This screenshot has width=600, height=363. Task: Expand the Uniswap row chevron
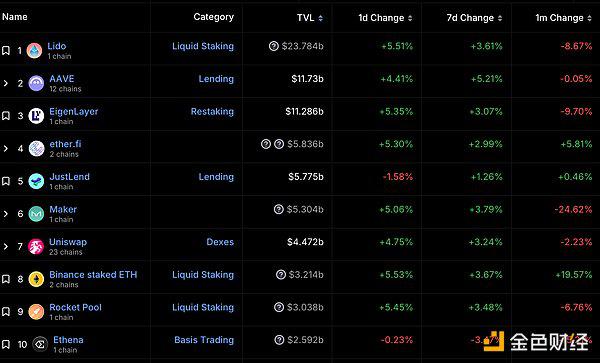[x=6, y=246]
